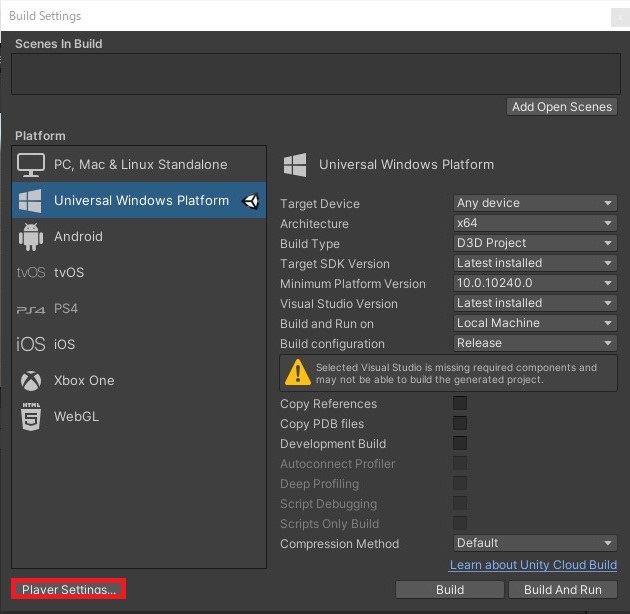Select PC, Mac & Linux Standalone platform
Screen dimensions: 630x614
(139, 165)
